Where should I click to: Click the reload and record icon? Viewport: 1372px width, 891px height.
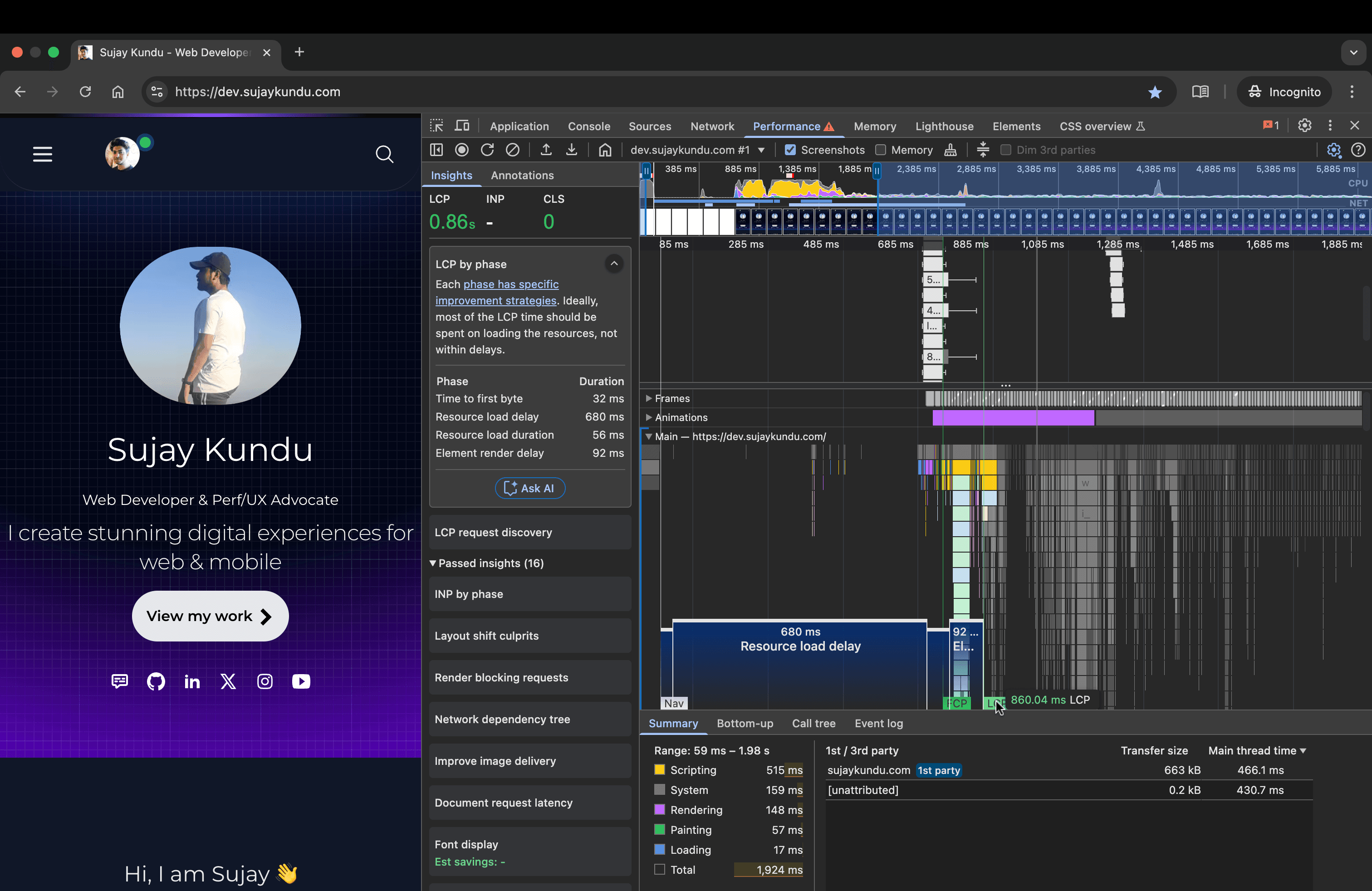pos(487,150)
